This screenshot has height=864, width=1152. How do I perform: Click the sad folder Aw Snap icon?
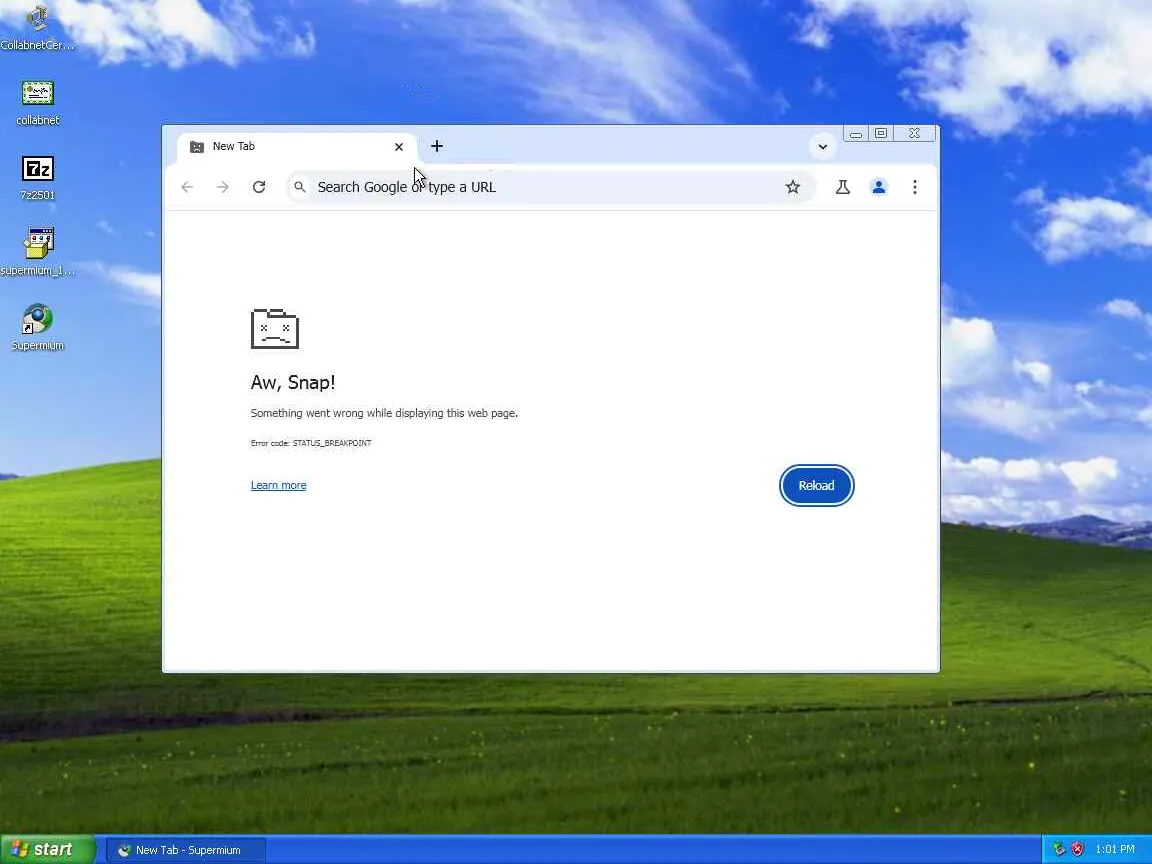(x=275, y=328)
